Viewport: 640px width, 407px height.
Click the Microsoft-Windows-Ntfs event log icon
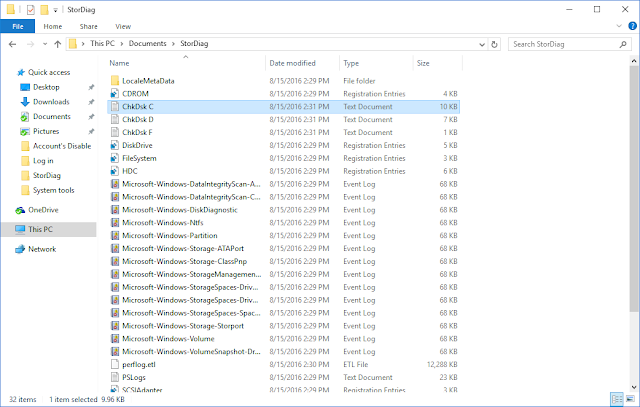click(x=115, y=222)
